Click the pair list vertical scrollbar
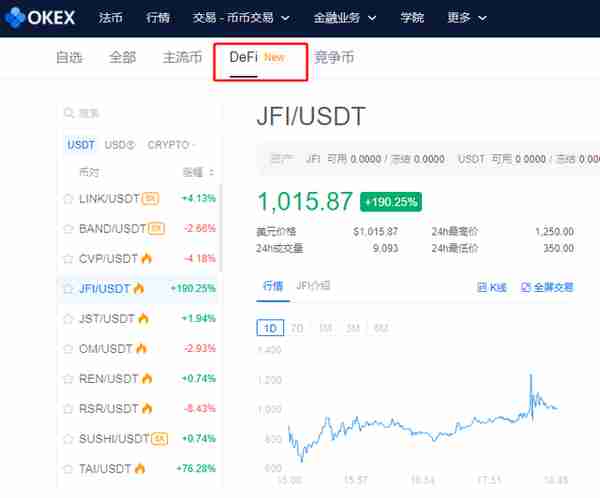The width and height of the screenshot is (600, 498). pyautogui.click(x=221, y=228)
